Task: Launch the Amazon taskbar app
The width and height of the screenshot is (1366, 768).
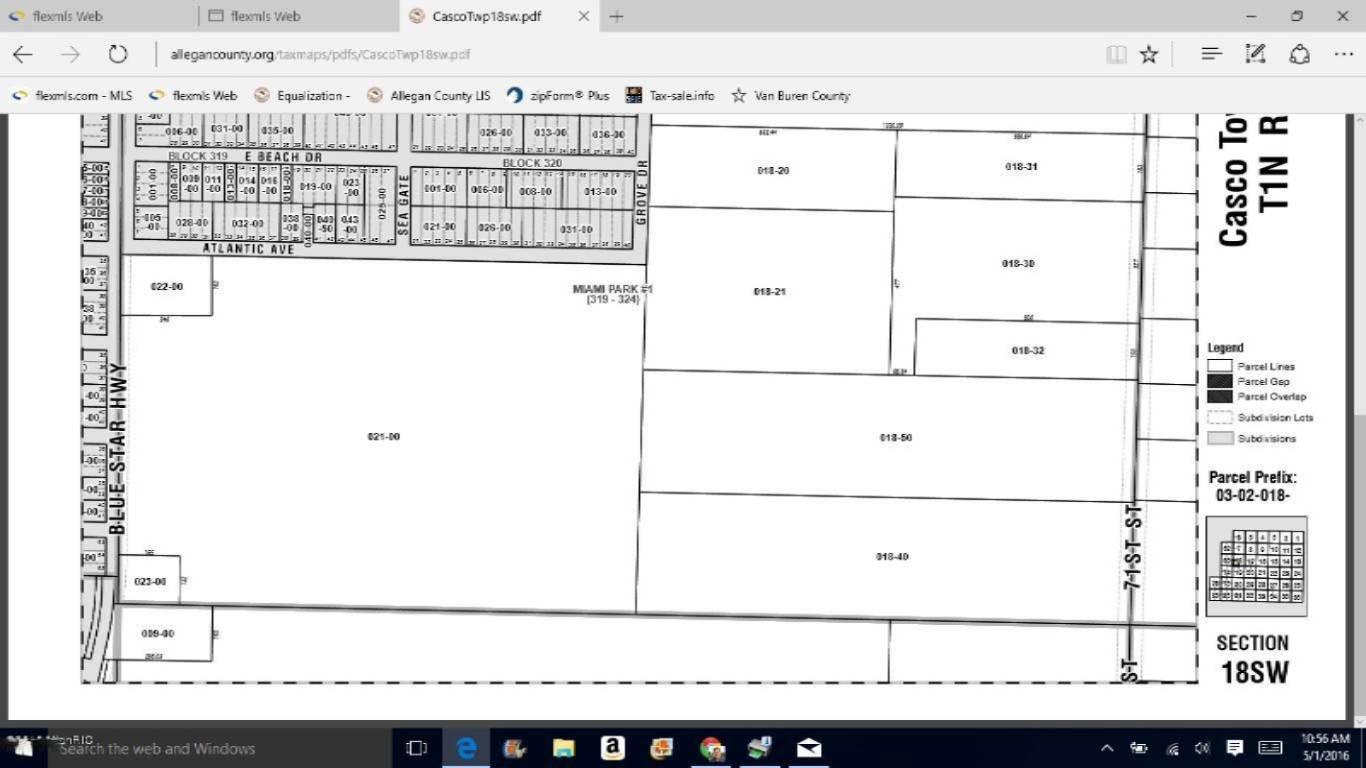Action: [x=612, y=748]
